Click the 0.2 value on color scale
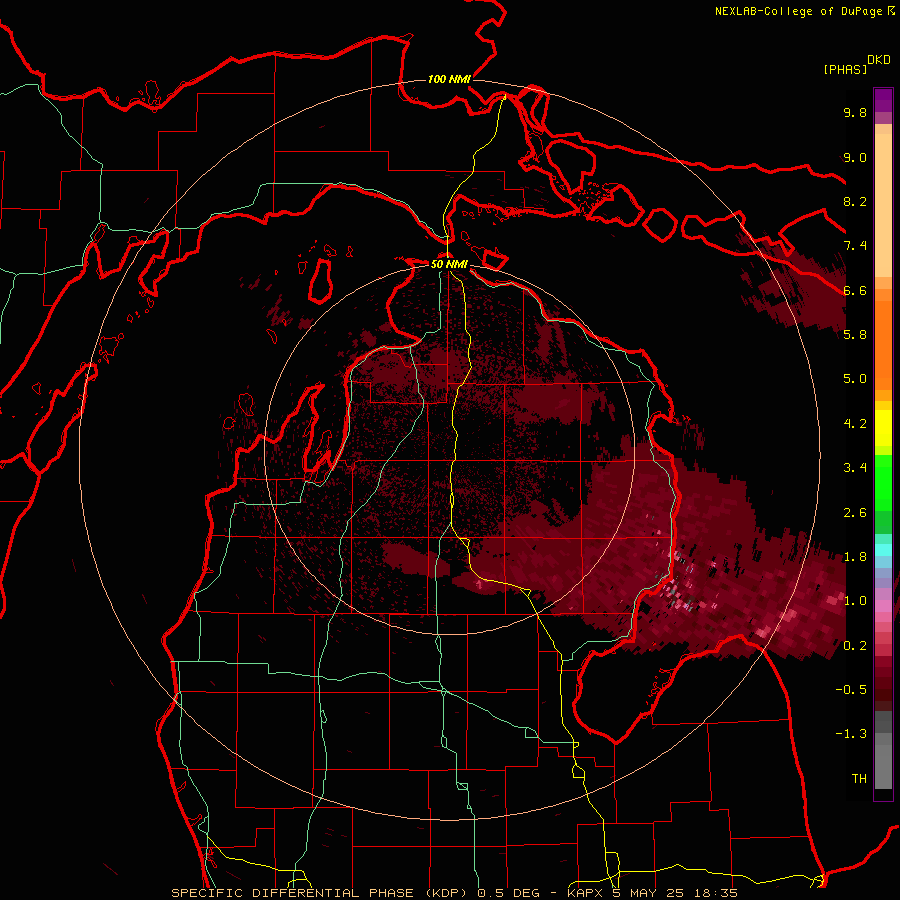The width and height of the screenshot is (900, 900). click(x=855, y=645)
